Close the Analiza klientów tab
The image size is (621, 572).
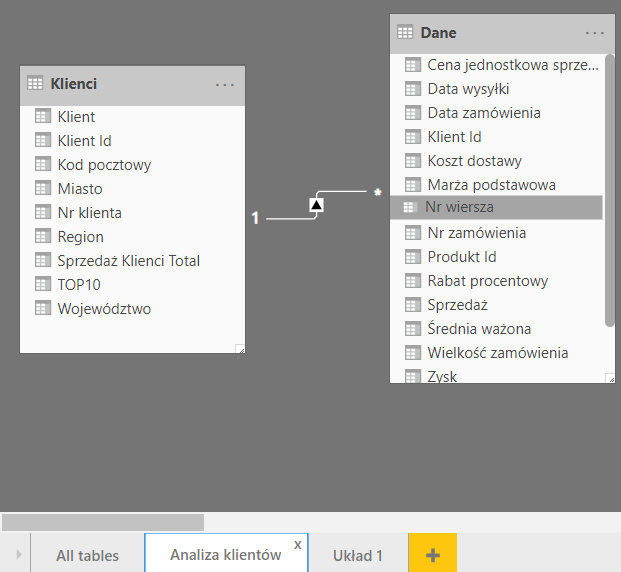click(297, 545)
